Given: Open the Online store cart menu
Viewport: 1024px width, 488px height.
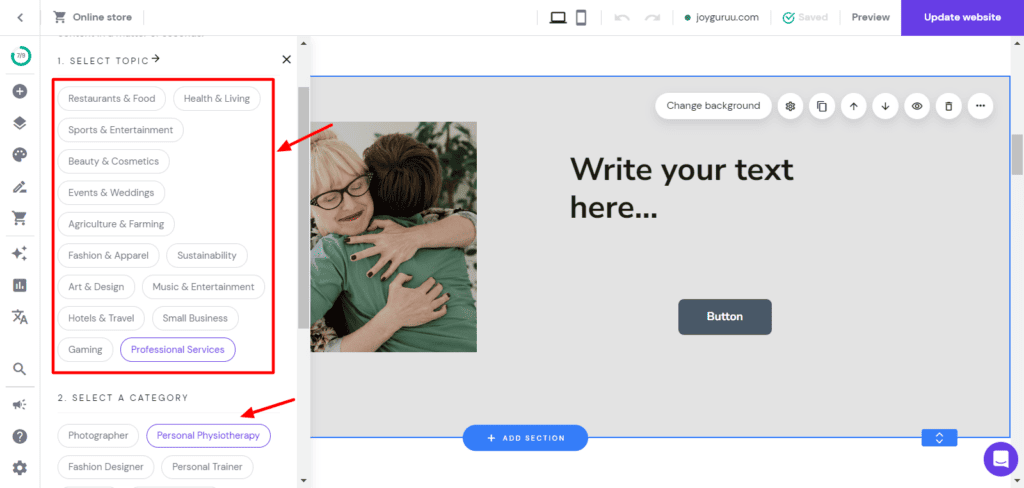Looking at the screenshot, I should click(92, 18).
